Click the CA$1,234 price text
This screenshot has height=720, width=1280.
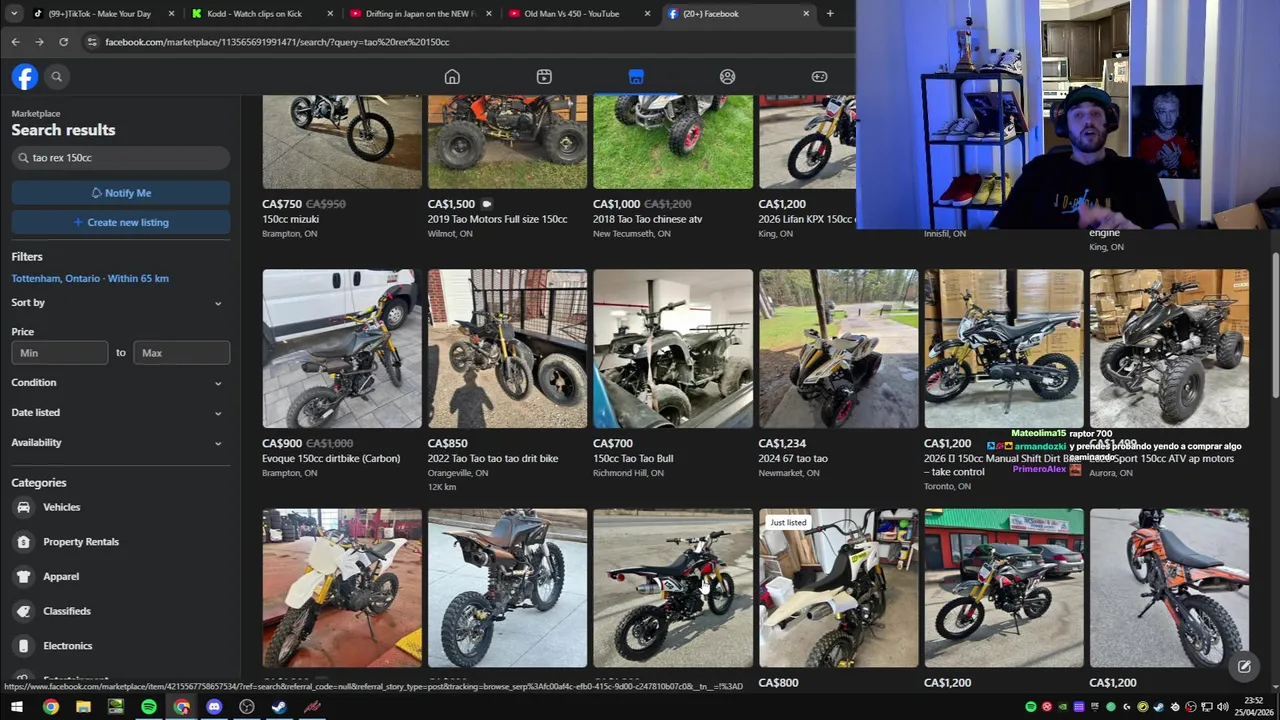(x=782, y=443)
